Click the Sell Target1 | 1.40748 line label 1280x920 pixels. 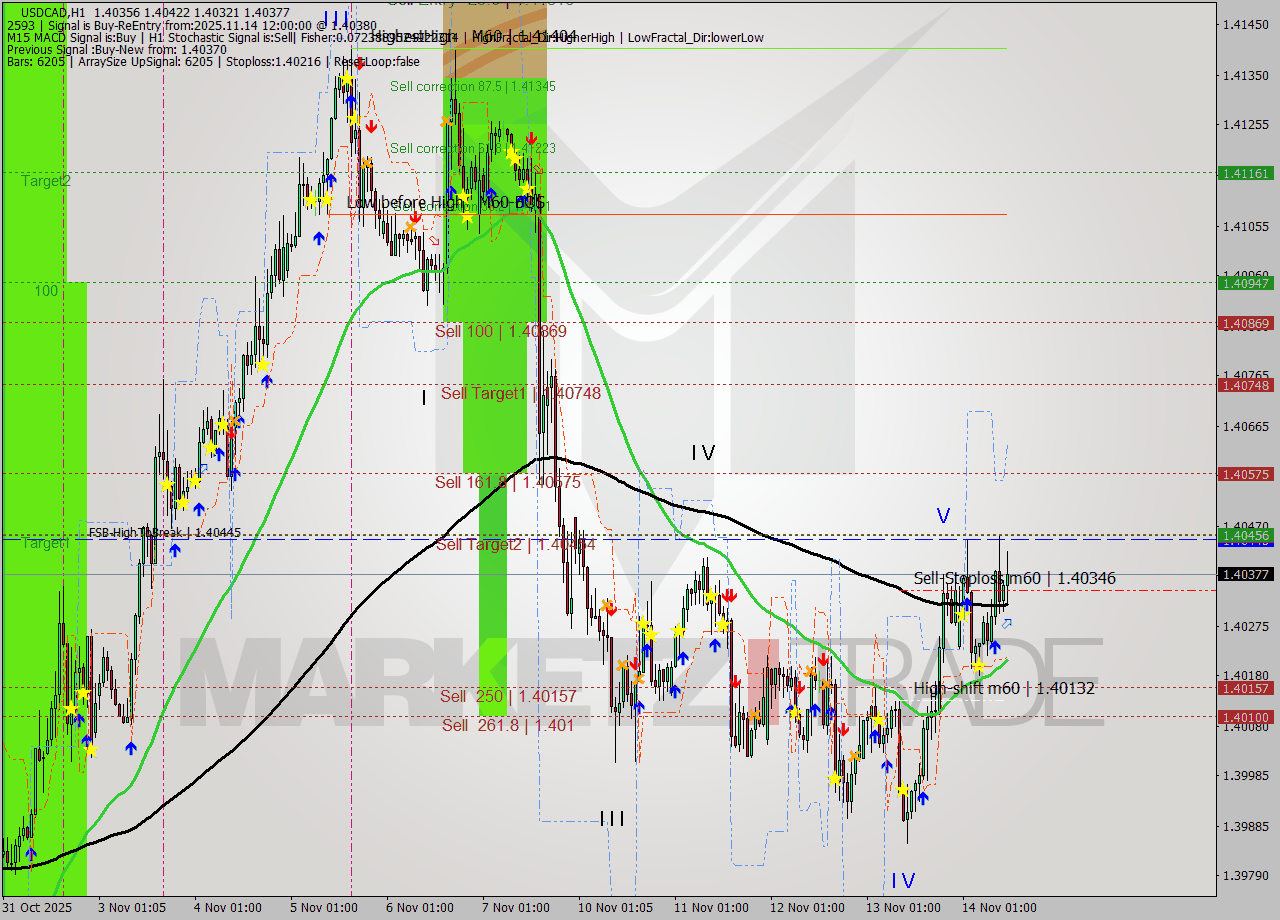tap(520, 393)
